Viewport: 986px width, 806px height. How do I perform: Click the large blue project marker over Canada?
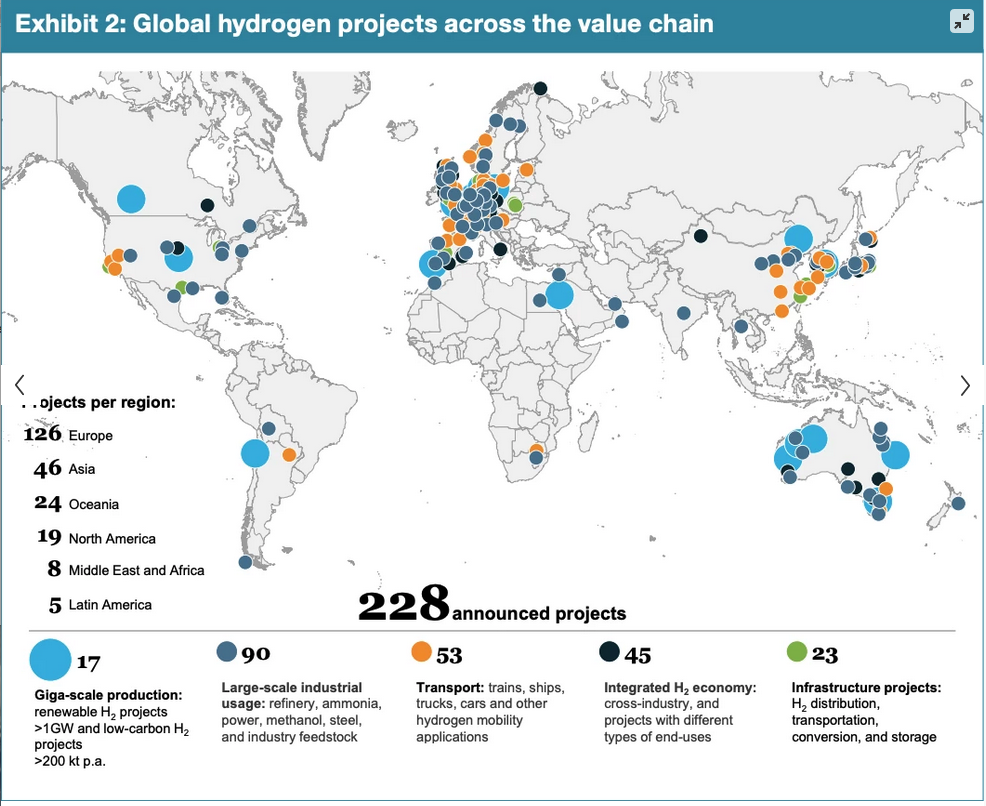point(130,199)
